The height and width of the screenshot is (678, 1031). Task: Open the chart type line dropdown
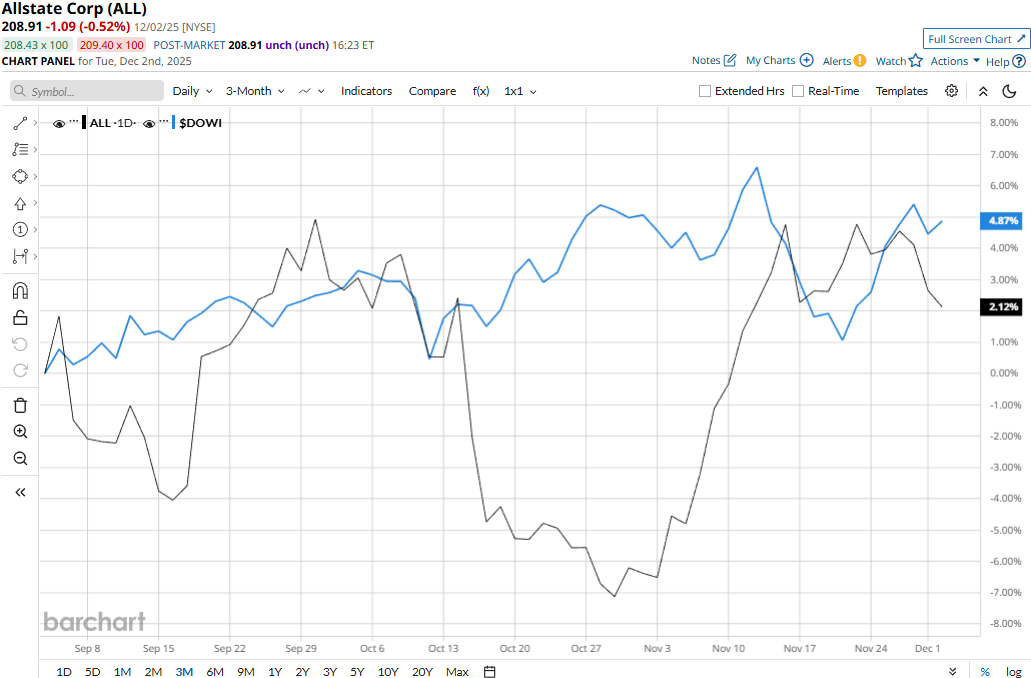click(x=312, y=91)
